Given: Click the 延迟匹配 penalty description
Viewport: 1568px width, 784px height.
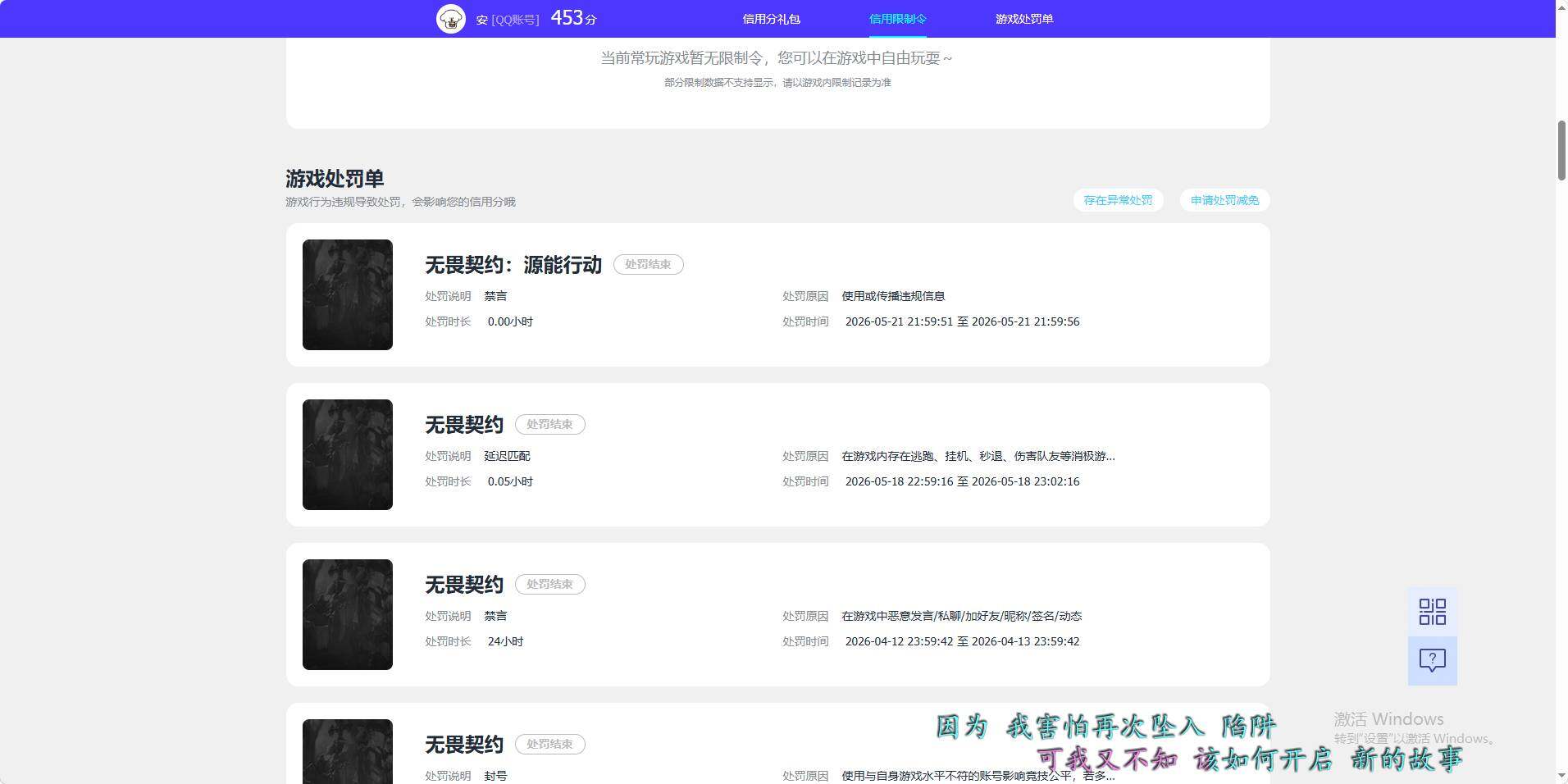Looking at the screenshot, I should point(507,456).
